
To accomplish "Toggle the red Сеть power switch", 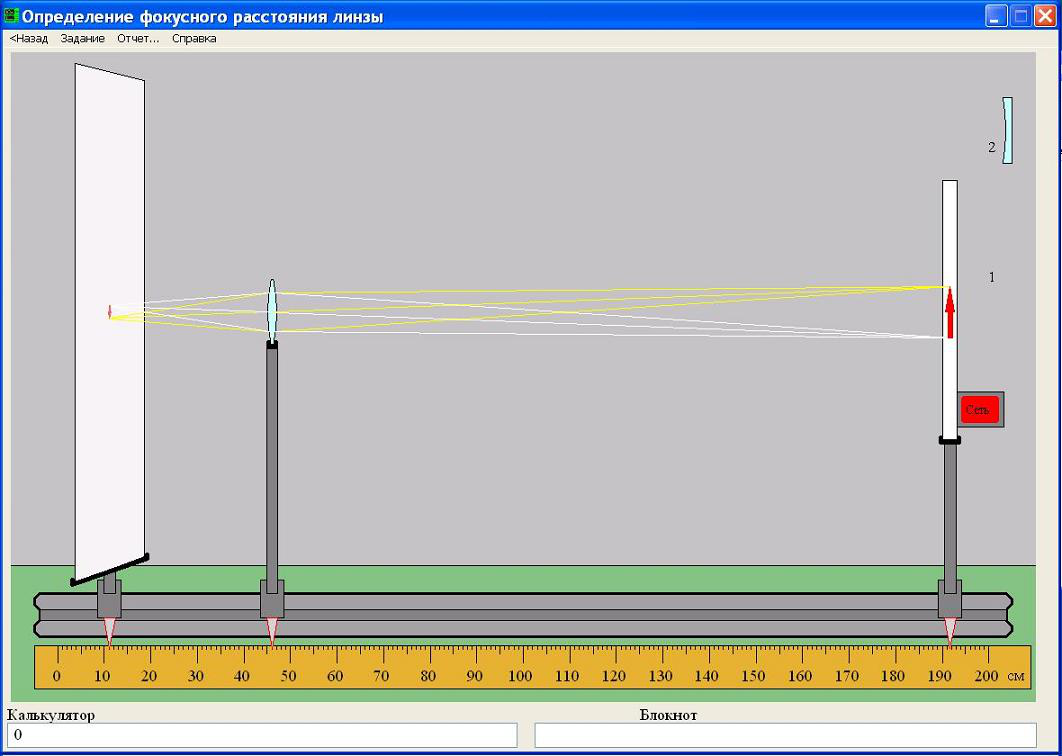I will 979,409.
